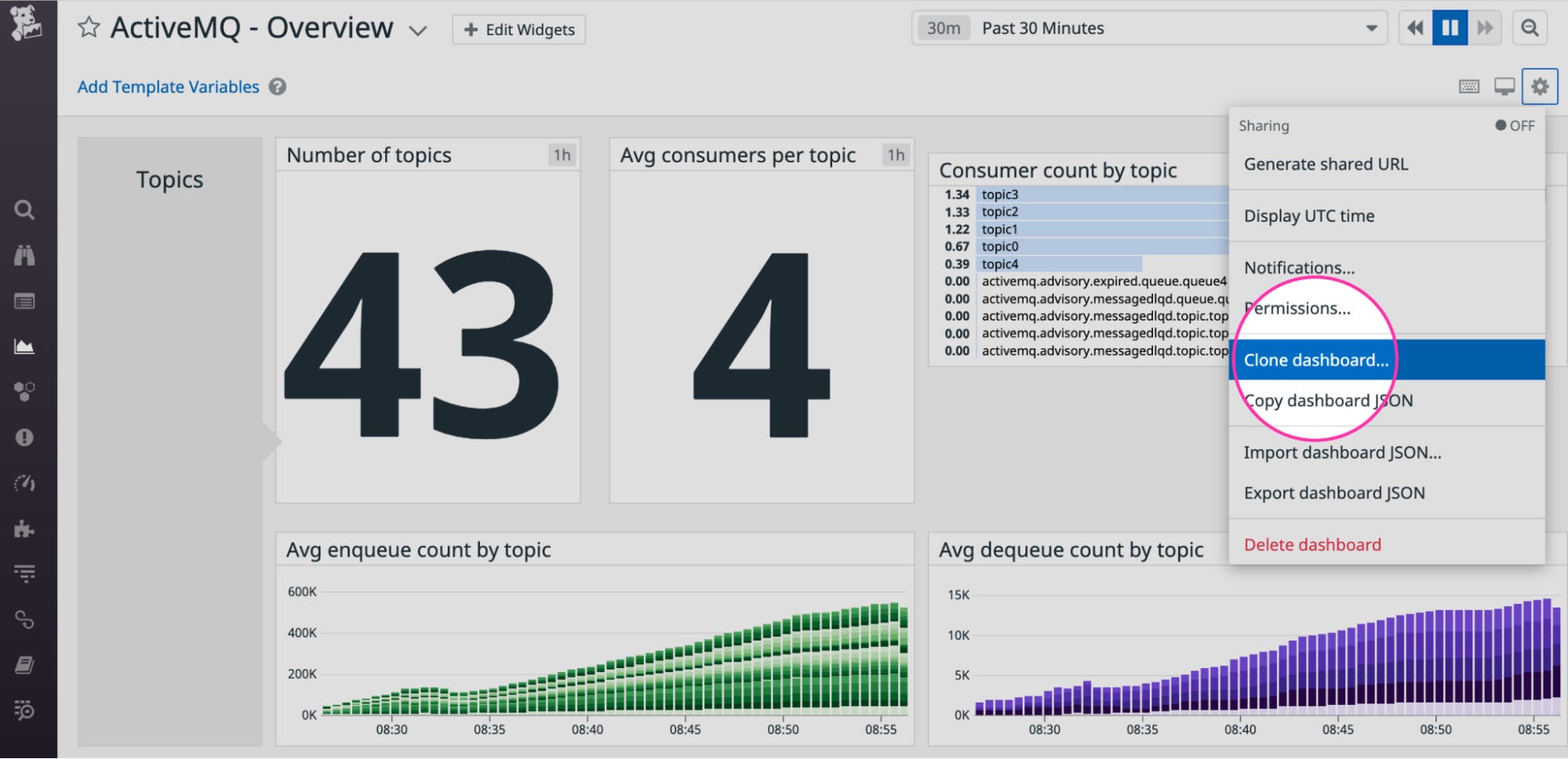This screenshot has height=759, width=1568.
Task: Enter TV mode with the screen icon
Action: point(1504,86)
